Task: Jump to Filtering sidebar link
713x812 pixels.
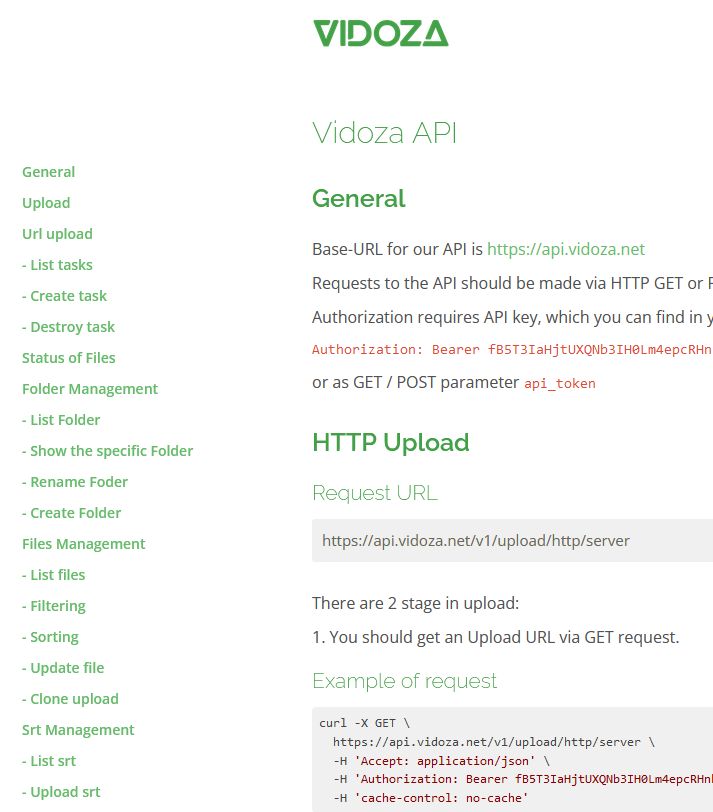Action: [x=54, y=606]
